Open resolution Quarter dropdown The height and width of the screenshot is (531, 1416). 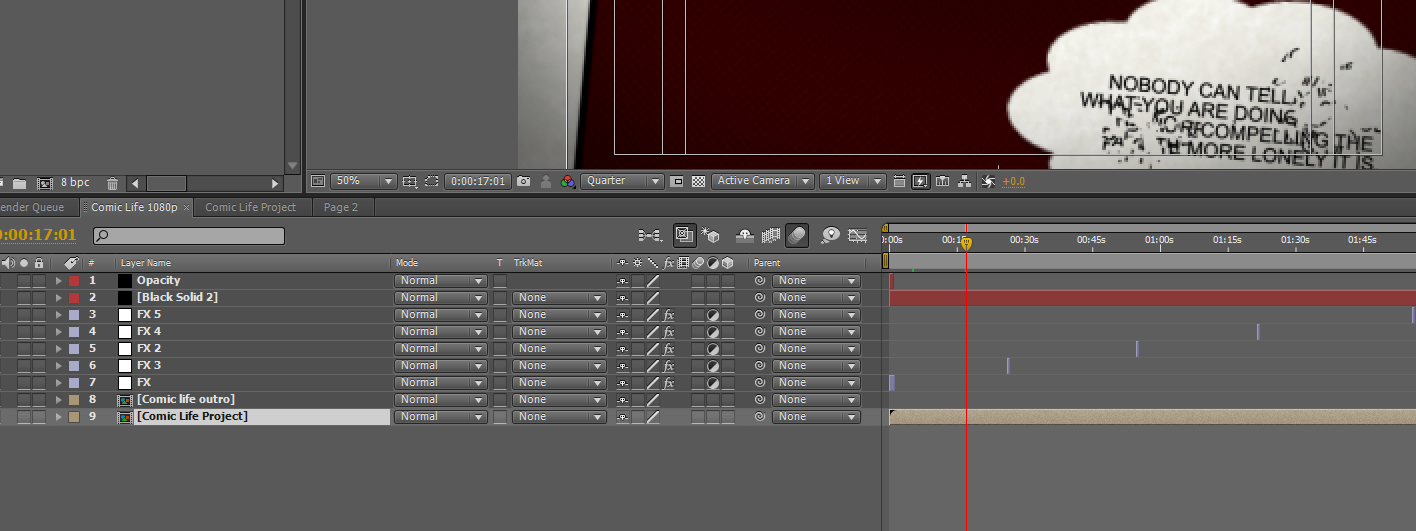pyautogui.click(x=623, y=181)
